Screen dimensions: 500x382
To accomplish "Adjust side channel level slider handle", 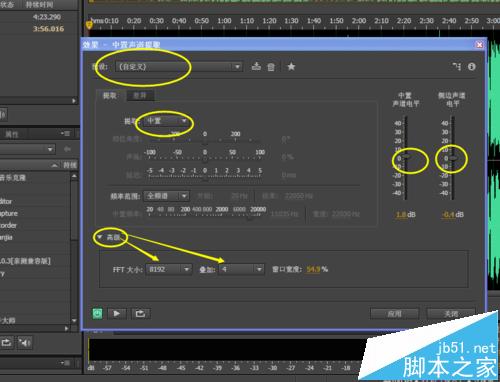I will (453, 158).
